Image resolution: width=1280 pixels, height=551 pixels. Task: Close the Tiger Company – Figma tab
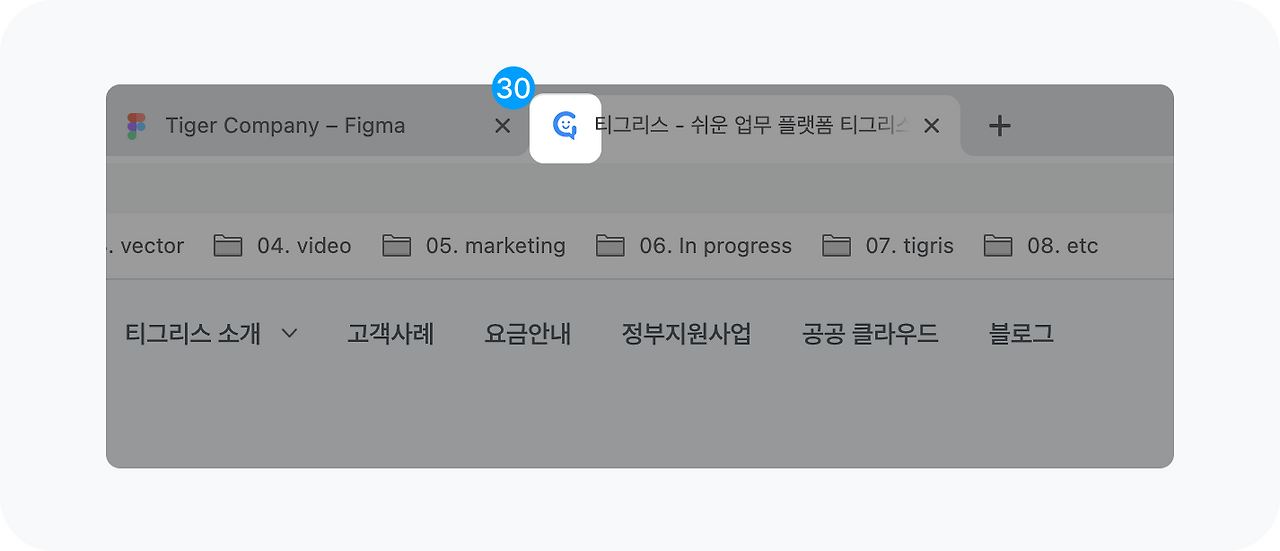[503, 126]
